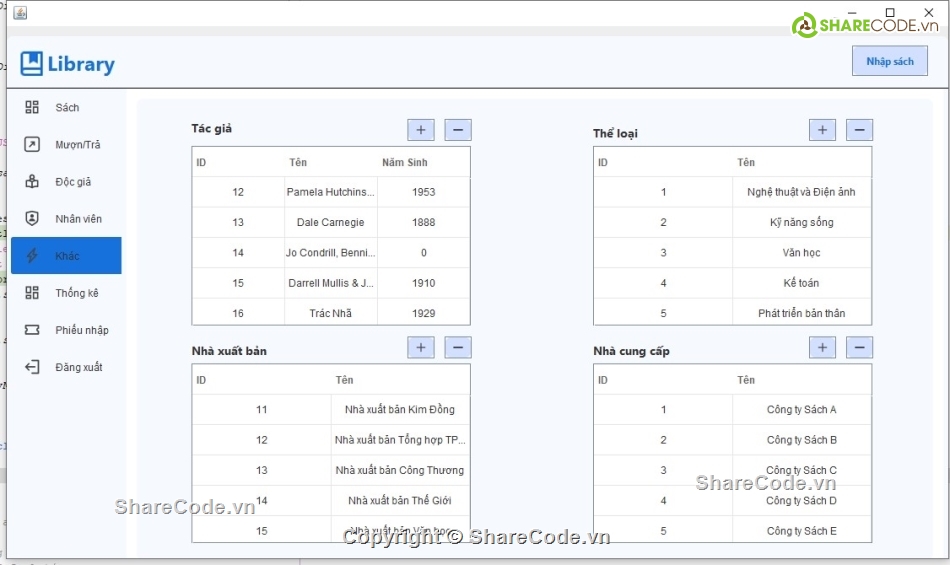Click the Phiếu nhập ticket icon
Image resolution: width=950 pixels, height=565 pixels.
tap(32, 329)
